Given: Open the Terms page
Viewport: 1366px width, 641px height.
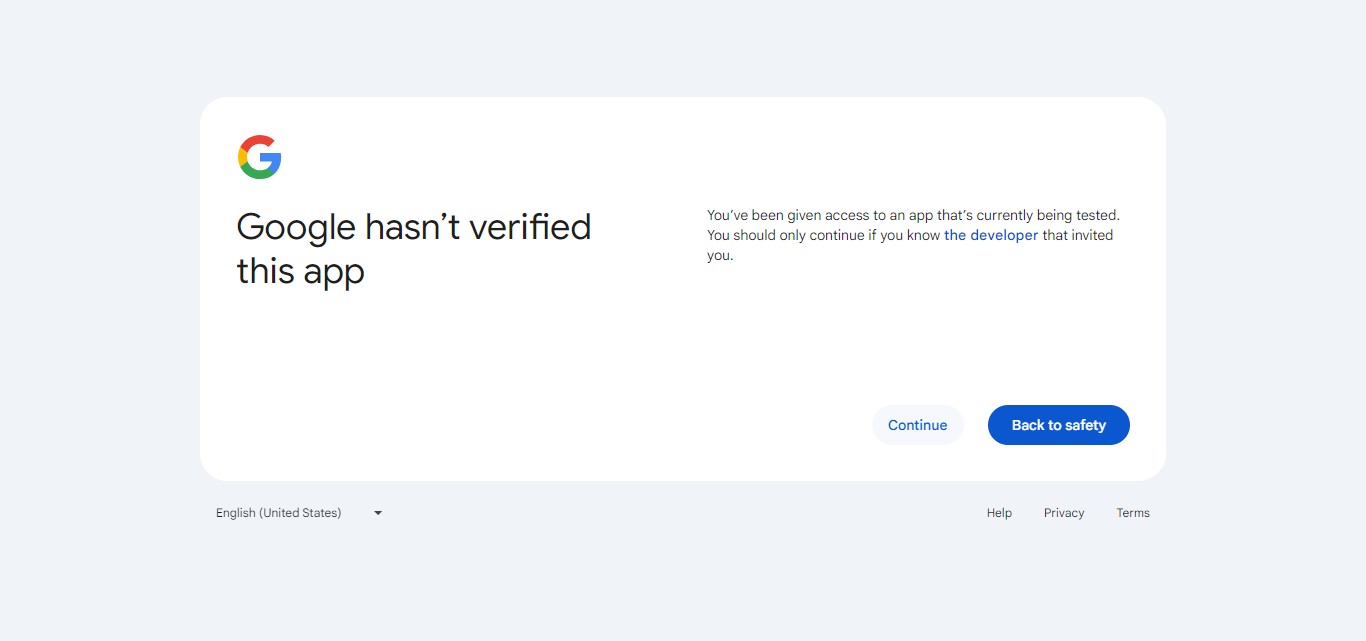Looking at the screenshot, I should (x=1133, y=512).
